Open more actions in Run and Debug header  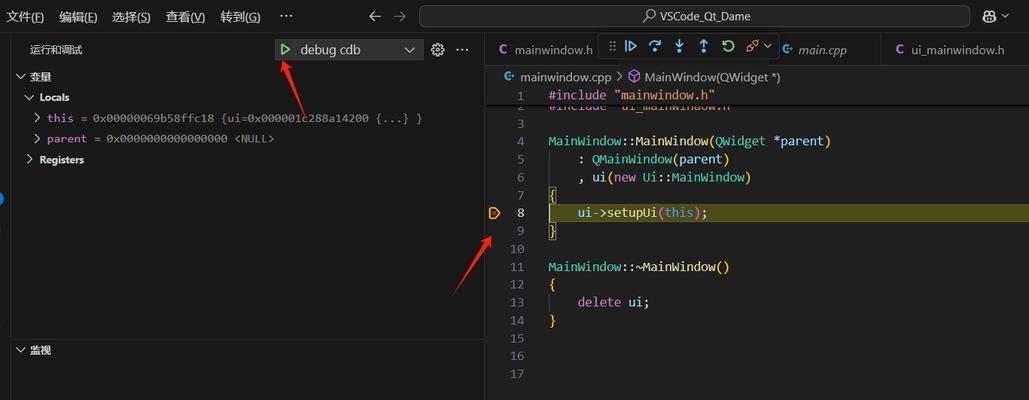pos(462,50)
